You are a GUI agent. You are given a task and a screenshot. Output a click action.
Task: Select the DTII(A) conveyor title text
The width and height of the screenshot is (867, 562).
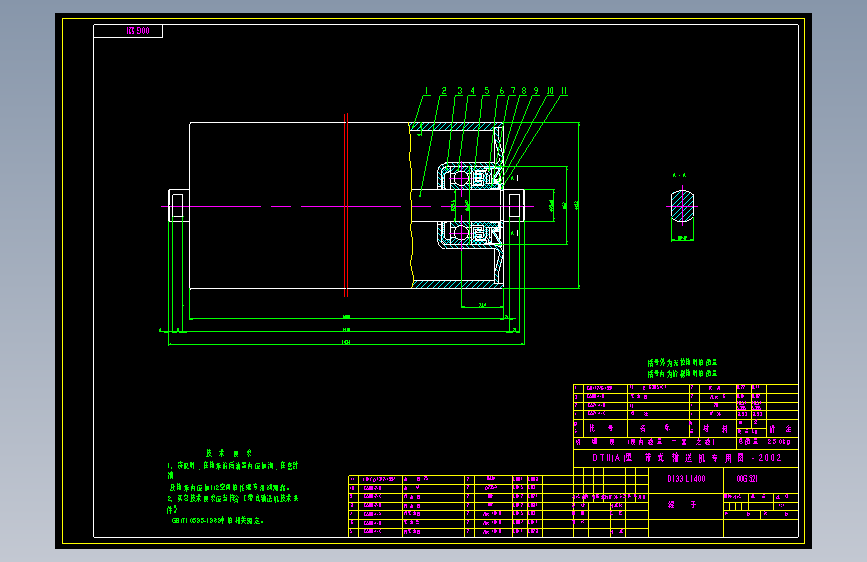686,458
